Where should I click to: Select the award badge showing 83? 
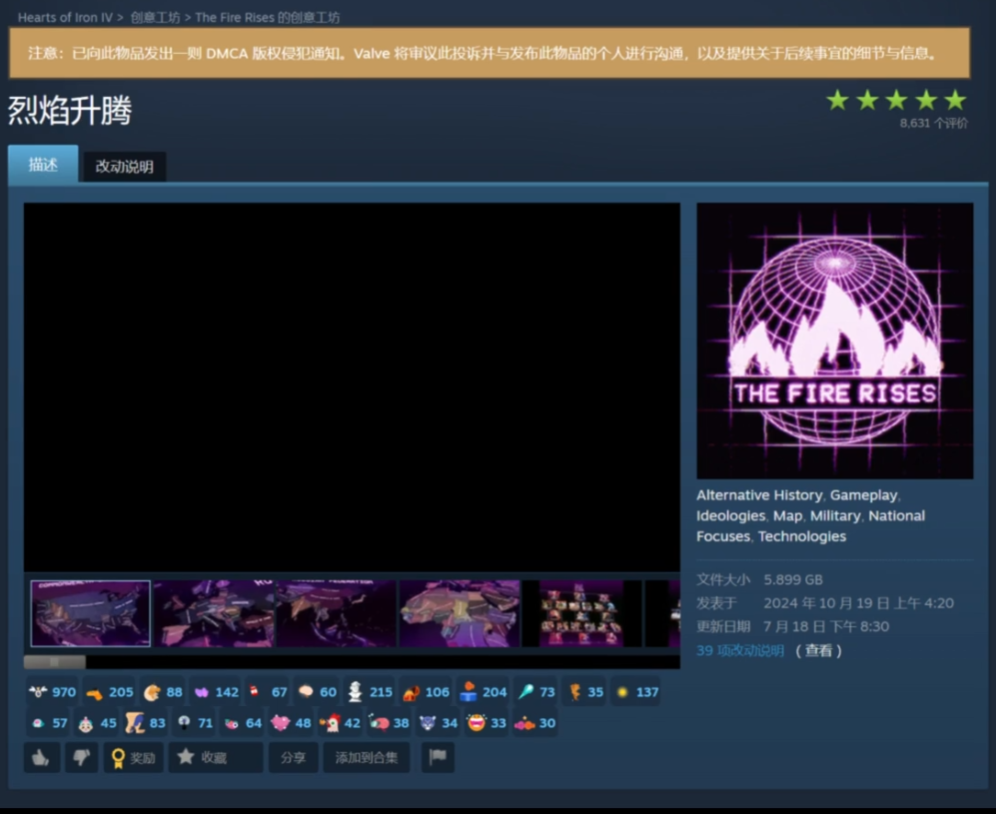[145, 723]
